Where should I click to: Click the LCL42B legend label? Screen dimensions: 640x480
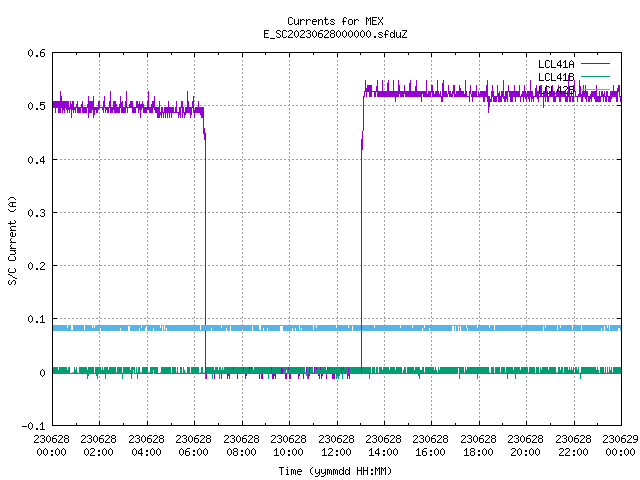(x=556, y=90)
